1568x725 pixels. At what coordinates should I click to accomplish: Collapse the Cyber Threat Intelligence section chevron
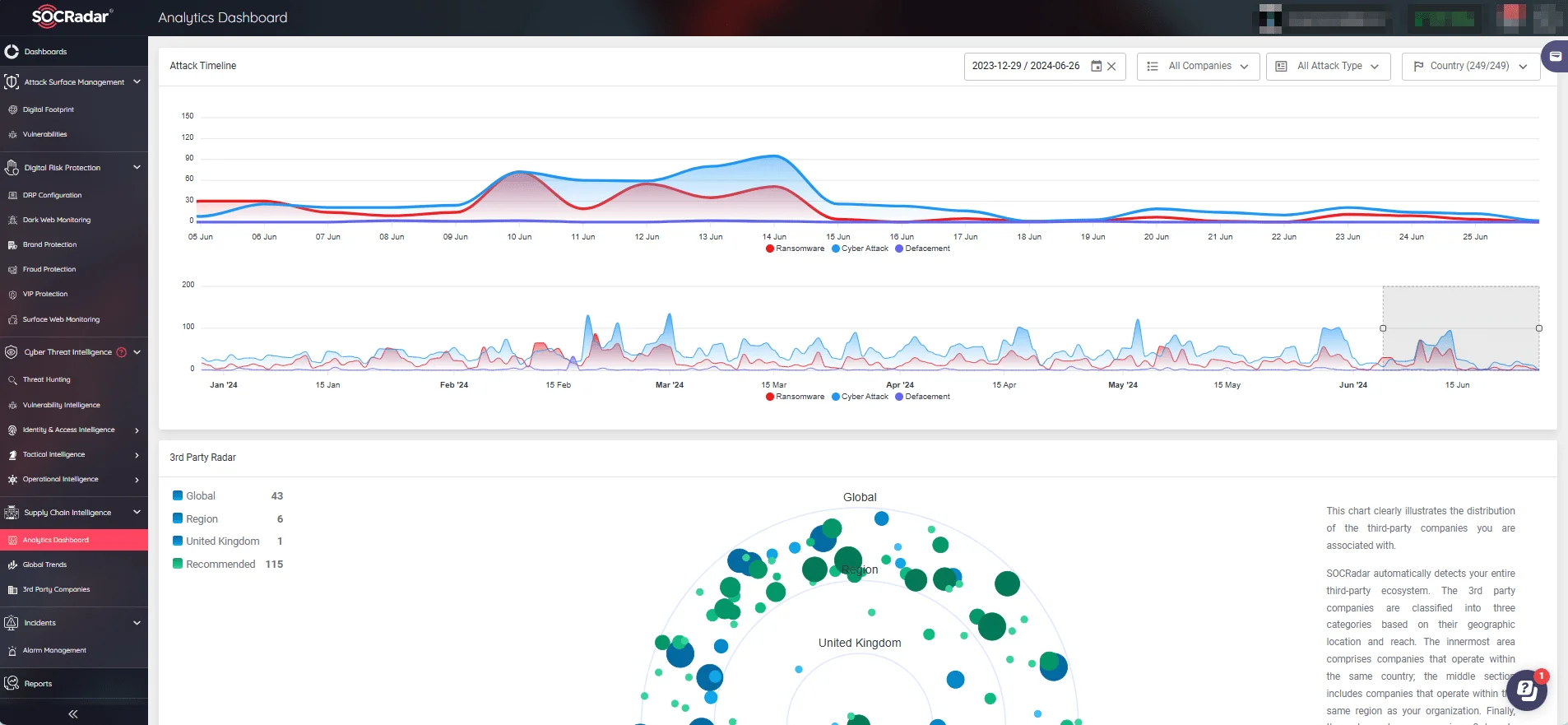137,352
